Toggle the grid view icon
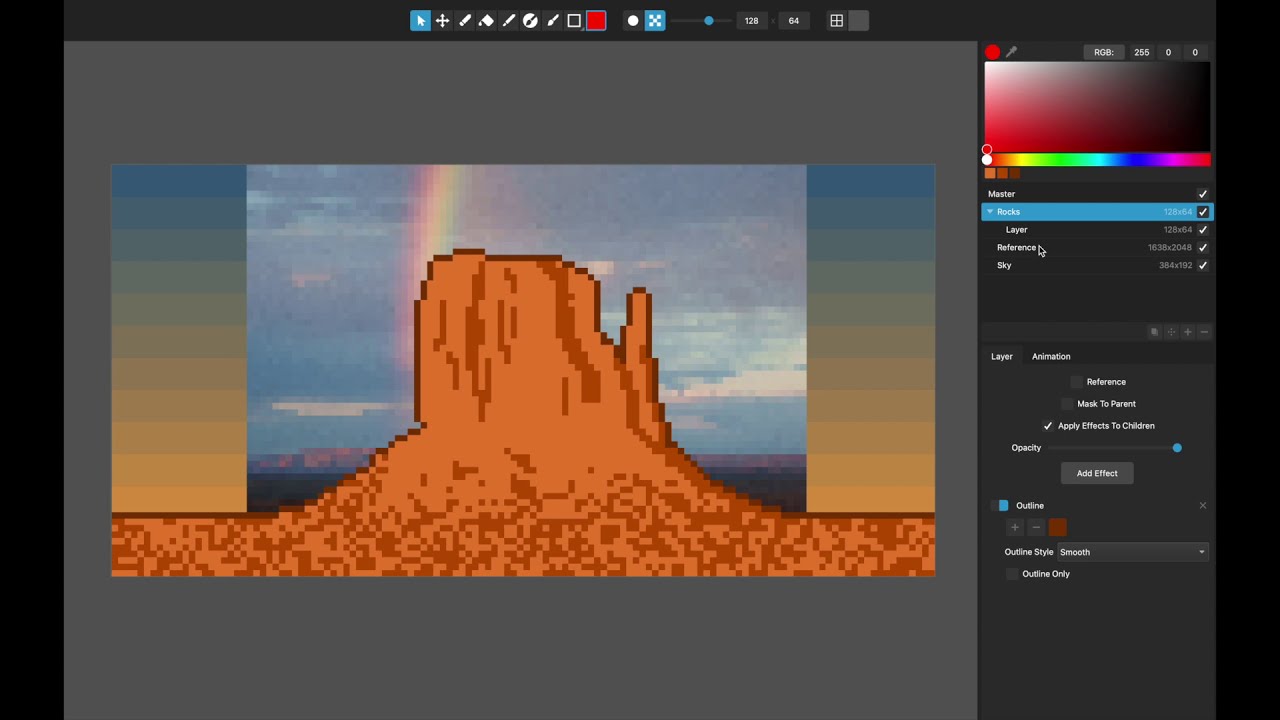This screenshot has width=1280, height=720. click(837, 20)
